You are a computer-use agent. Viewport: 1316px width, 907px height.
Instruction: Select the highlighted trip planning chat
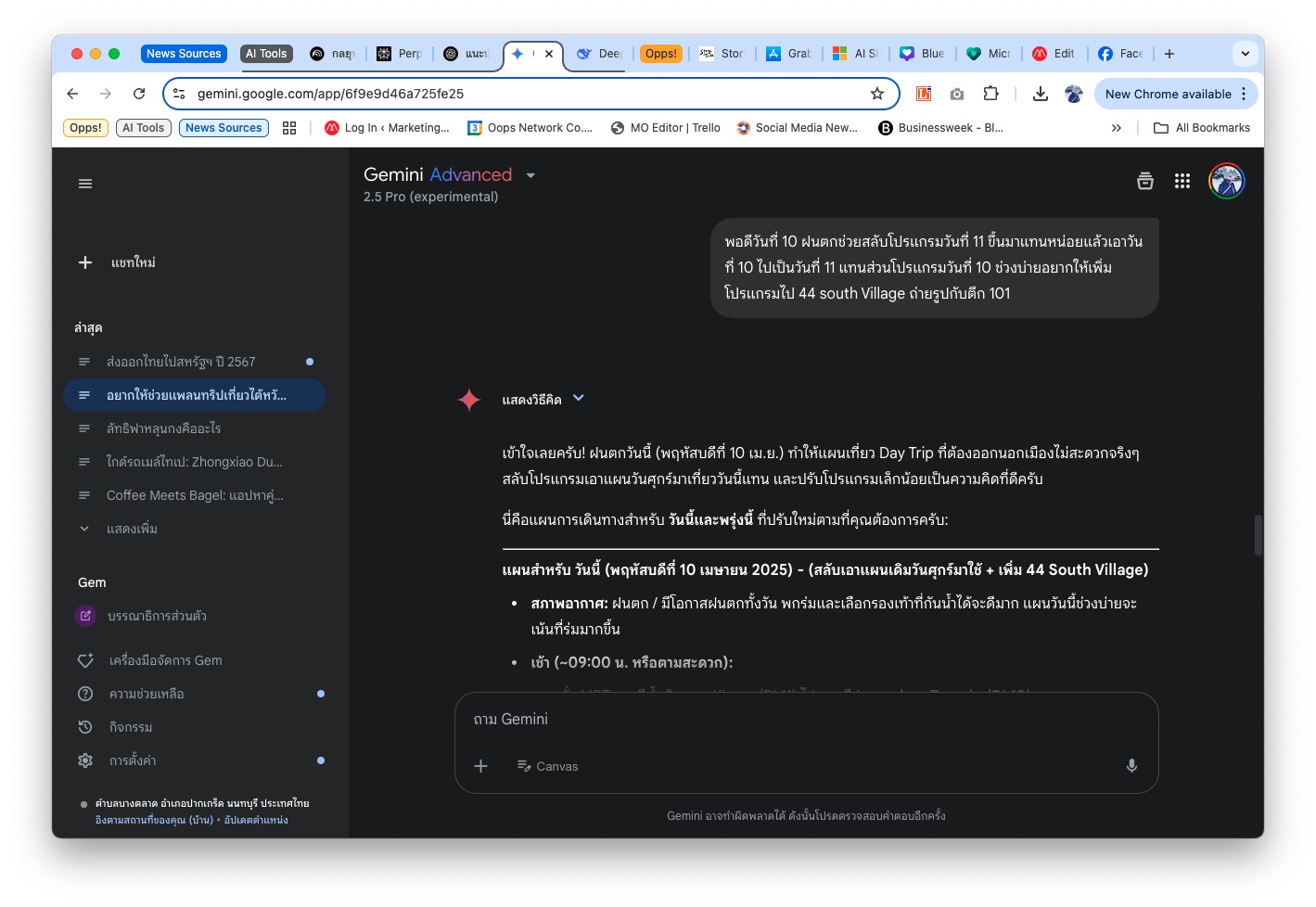(195, 395)
